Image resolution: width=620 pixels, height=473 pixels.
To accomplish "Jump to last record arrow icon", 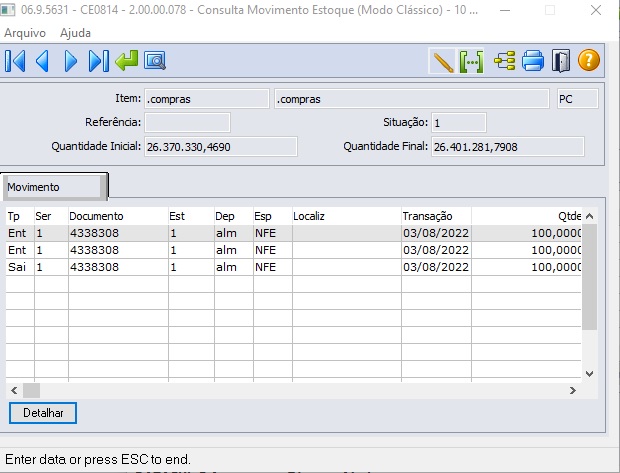I will pyautogui.click(x=98, y=61).
